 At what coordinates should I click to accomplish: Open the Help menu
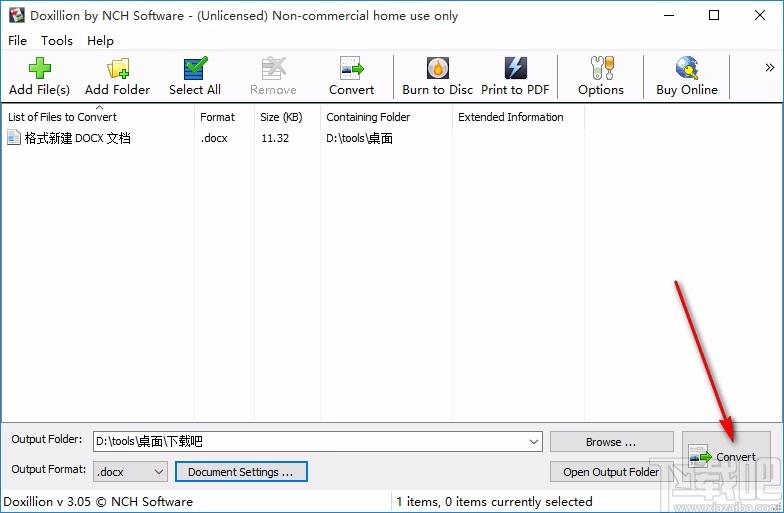tap(100, 40)
